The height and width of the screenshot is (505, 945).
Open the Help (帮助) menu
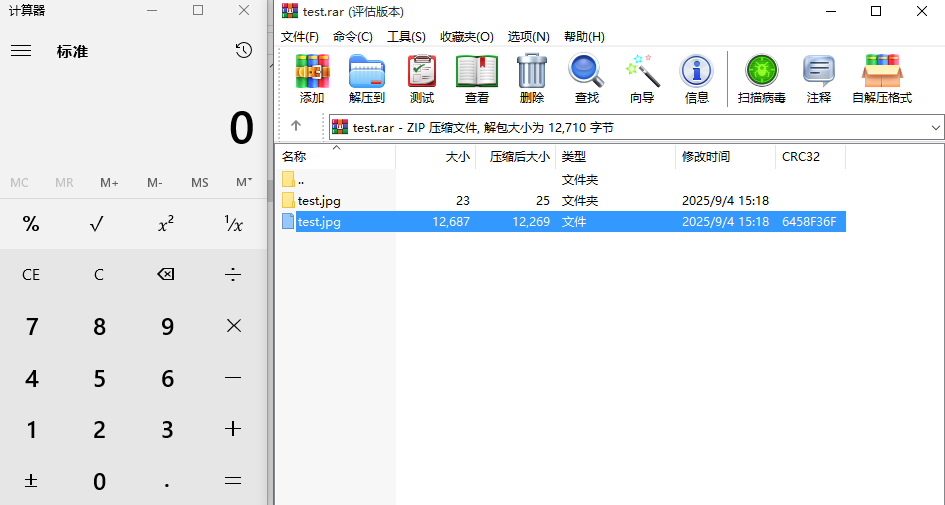584,37
